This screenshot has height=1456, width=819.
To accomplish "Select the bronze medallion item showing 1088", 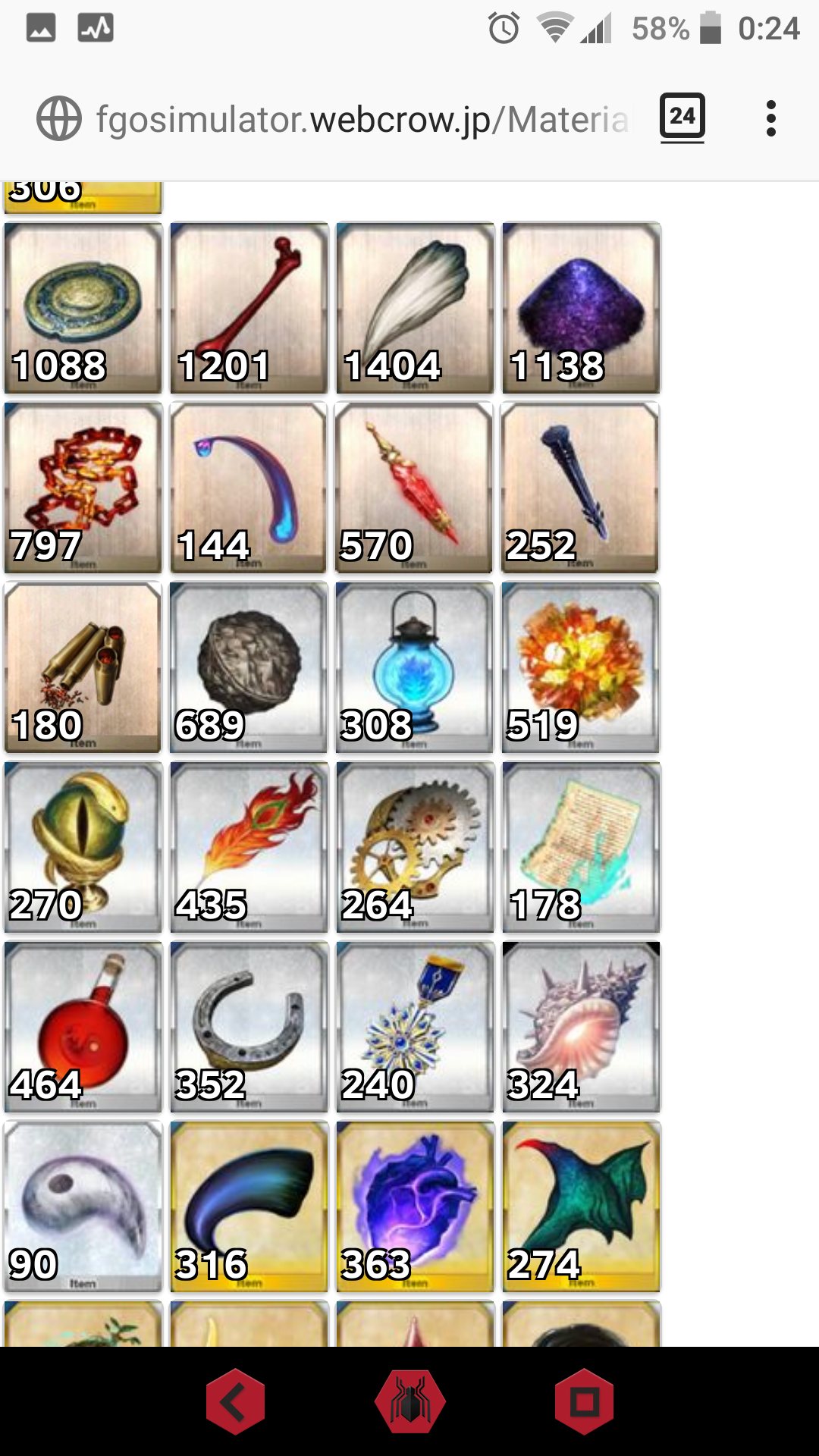I will [x=83, y=308].
